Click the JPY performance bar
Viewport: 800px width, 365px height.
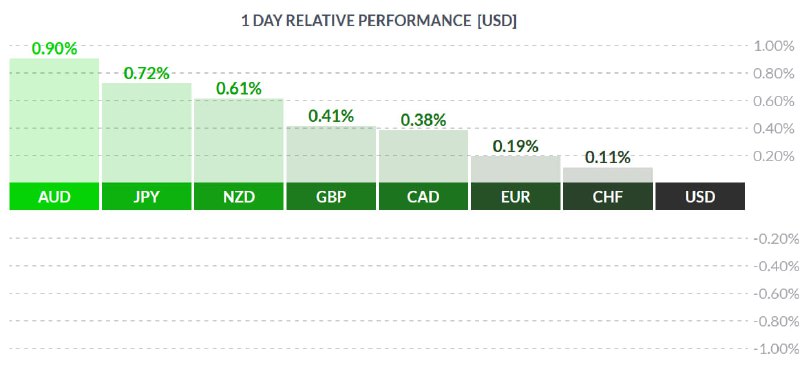point(146,132)
